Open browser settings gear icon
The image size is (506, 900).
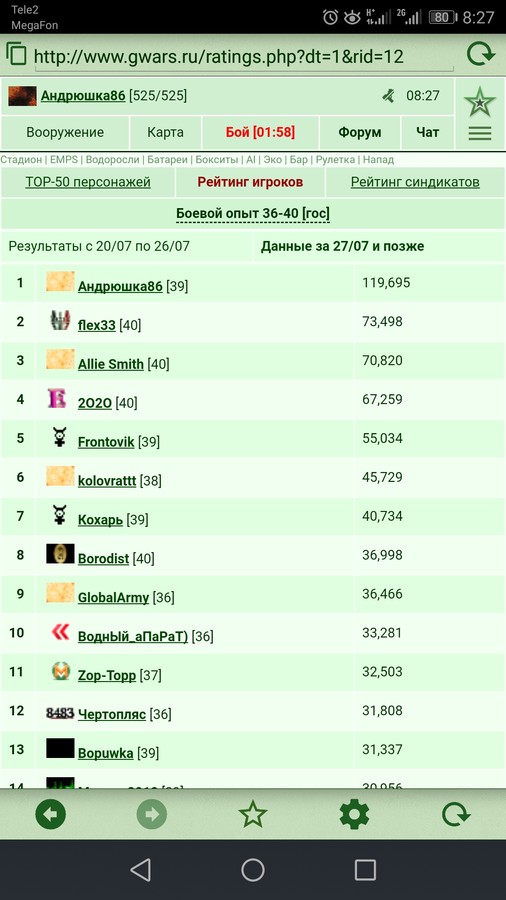point(354,814)
